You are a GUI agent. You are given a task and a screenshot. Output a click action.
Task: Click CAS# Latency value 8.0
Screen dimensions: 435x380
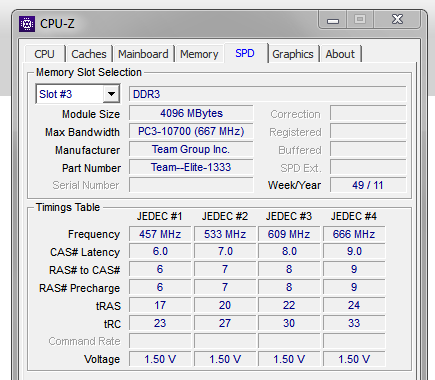click(289, 251)
